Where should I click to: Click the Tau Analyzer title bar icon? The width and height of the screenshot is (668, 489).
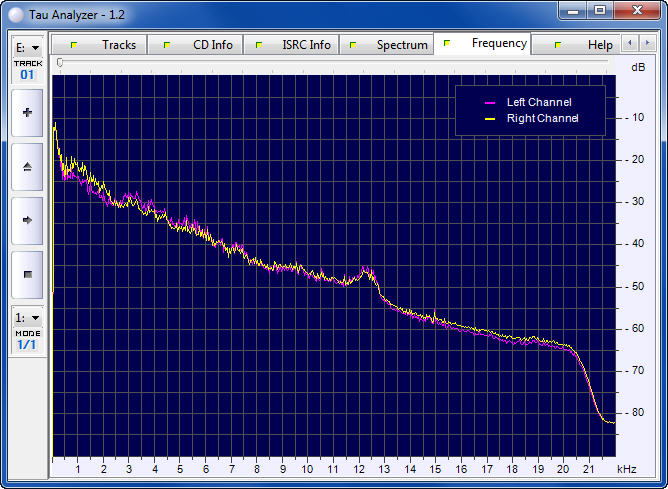(x=16, y=13)
